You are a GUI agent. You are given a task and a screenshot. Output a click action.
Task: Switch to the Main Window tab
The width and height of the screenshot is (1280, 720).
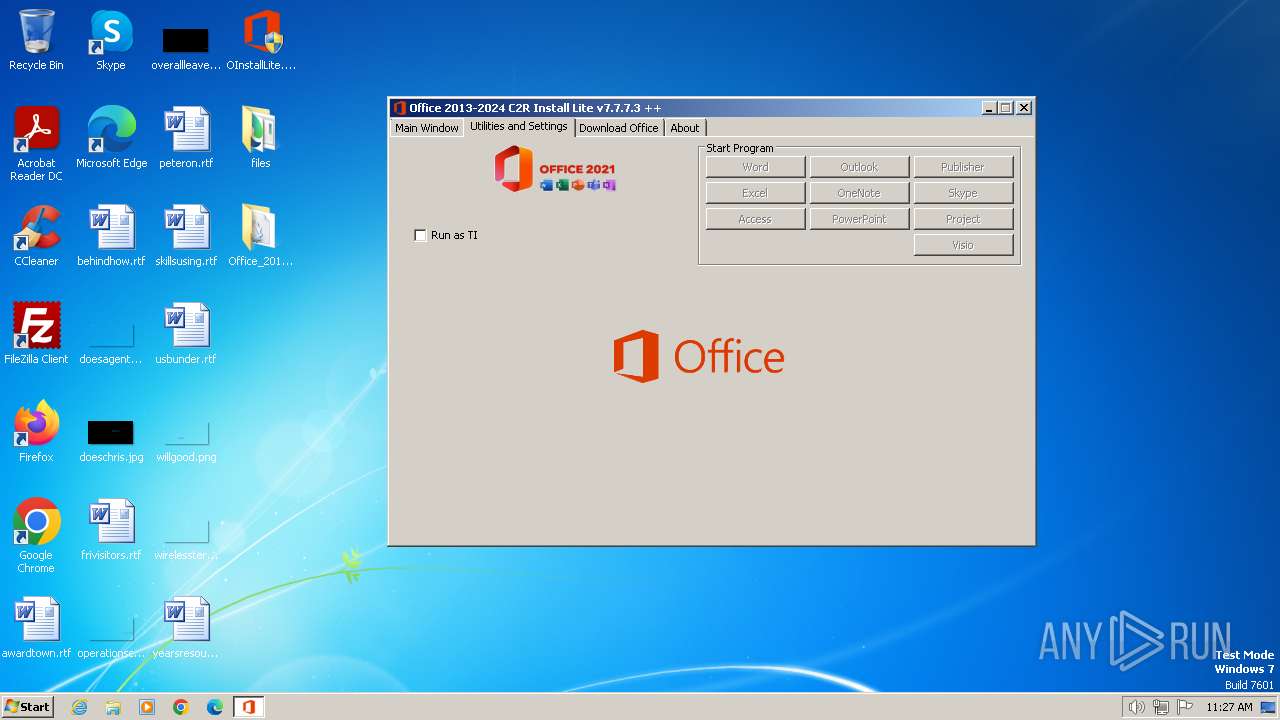pyautogui.click(x=427, y=128)
